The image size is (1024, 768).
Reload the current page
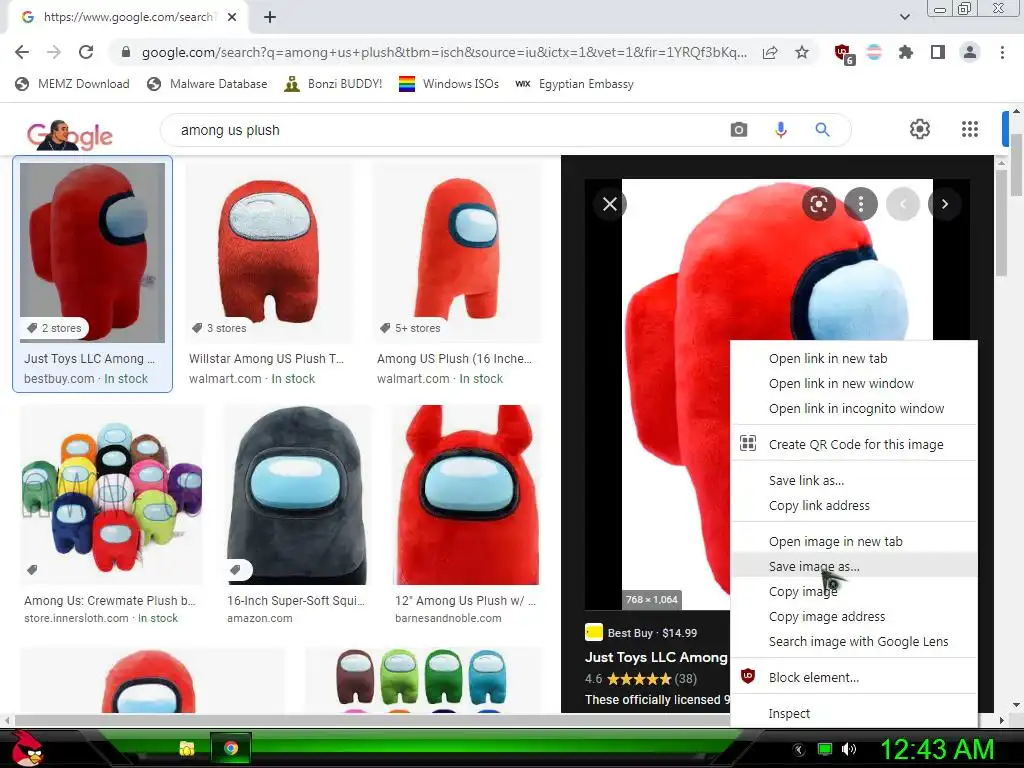click(x=86, y=52)
